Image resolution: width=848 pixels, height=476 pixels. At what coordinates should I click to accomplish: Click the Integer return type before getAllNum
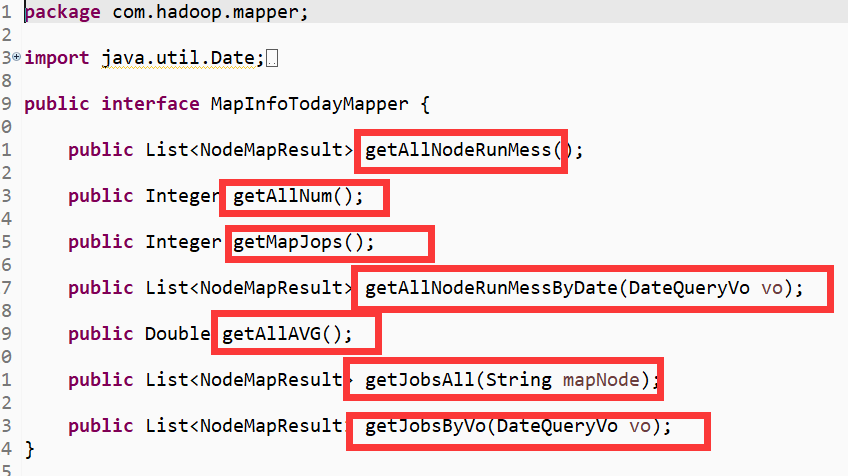point(182,196)
